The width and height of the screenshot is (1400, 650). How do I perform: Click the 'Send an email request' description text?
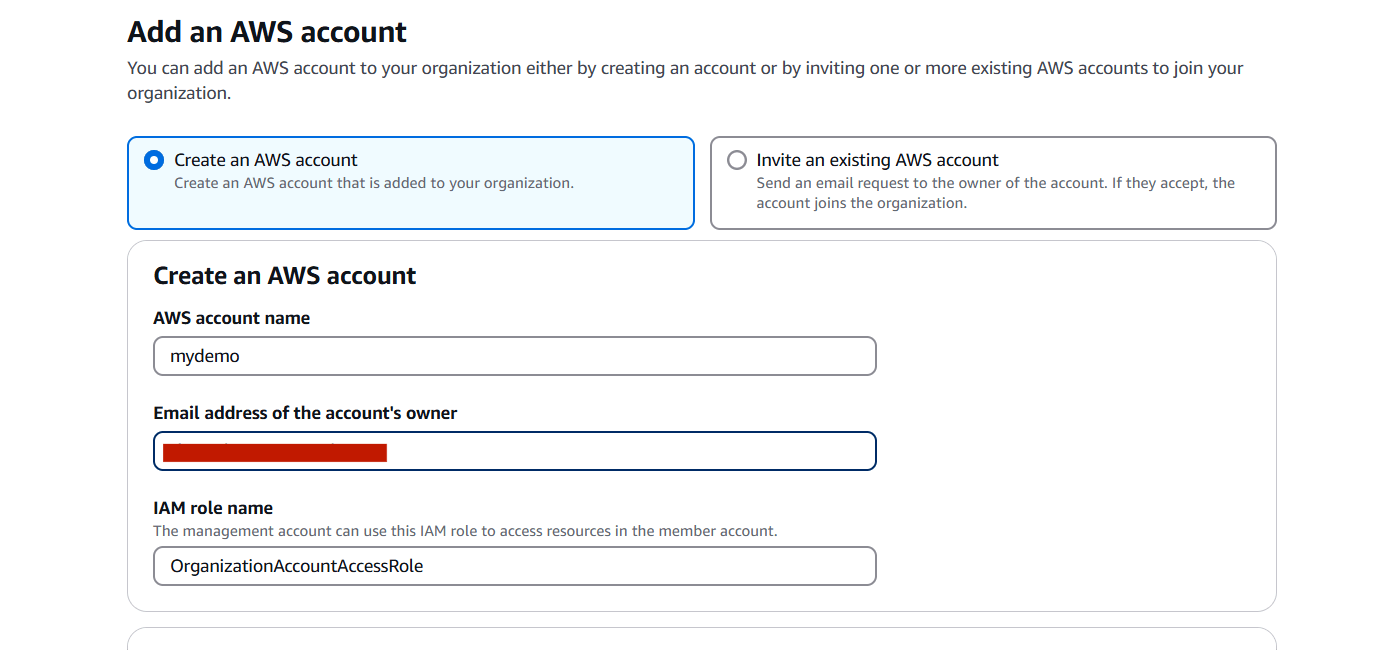[x=995, y=193]
